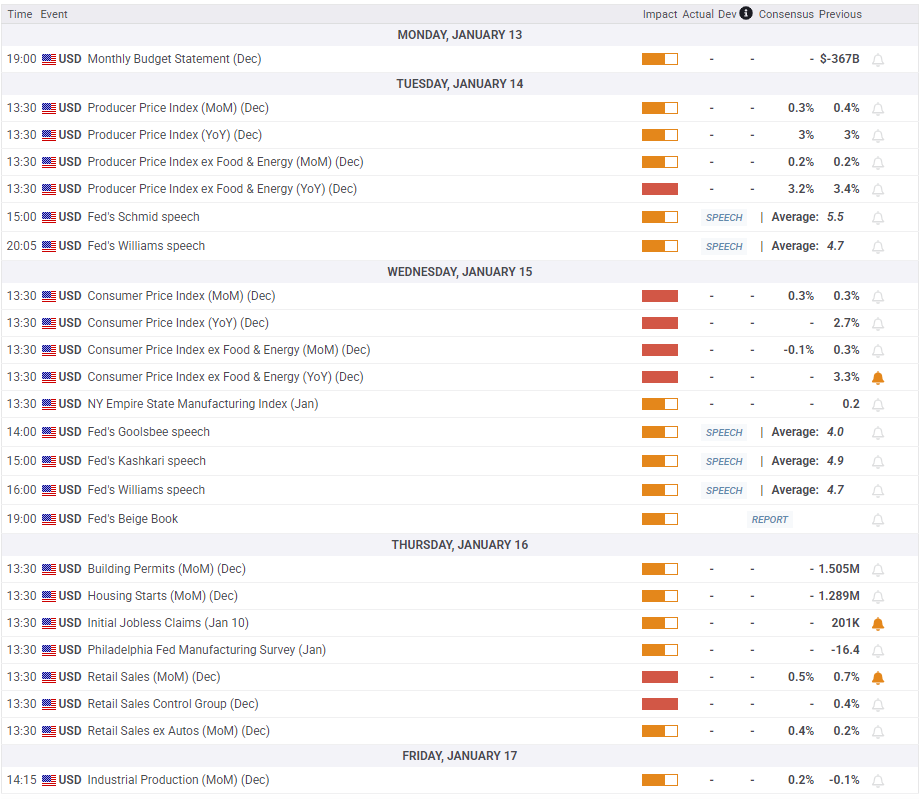Open Fed's Beige Book event title
Screen dimensions: 921x799
pos(133,519)
